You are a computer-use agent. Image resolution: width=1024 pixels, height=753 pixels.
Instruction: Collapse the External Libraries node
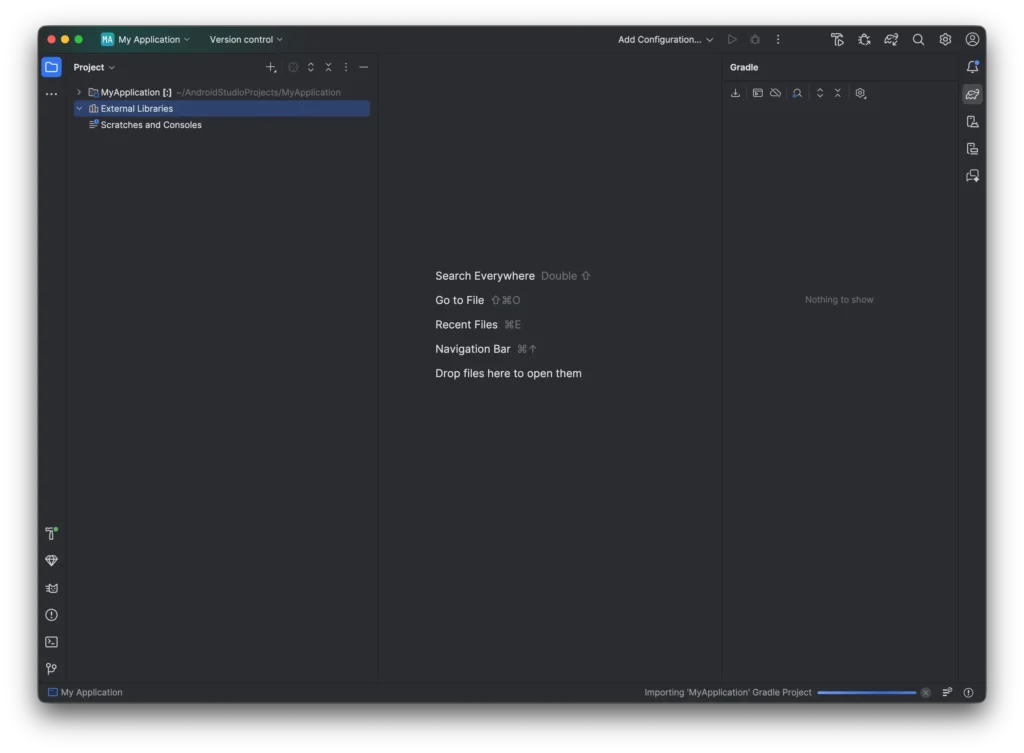tap(79, 108)
